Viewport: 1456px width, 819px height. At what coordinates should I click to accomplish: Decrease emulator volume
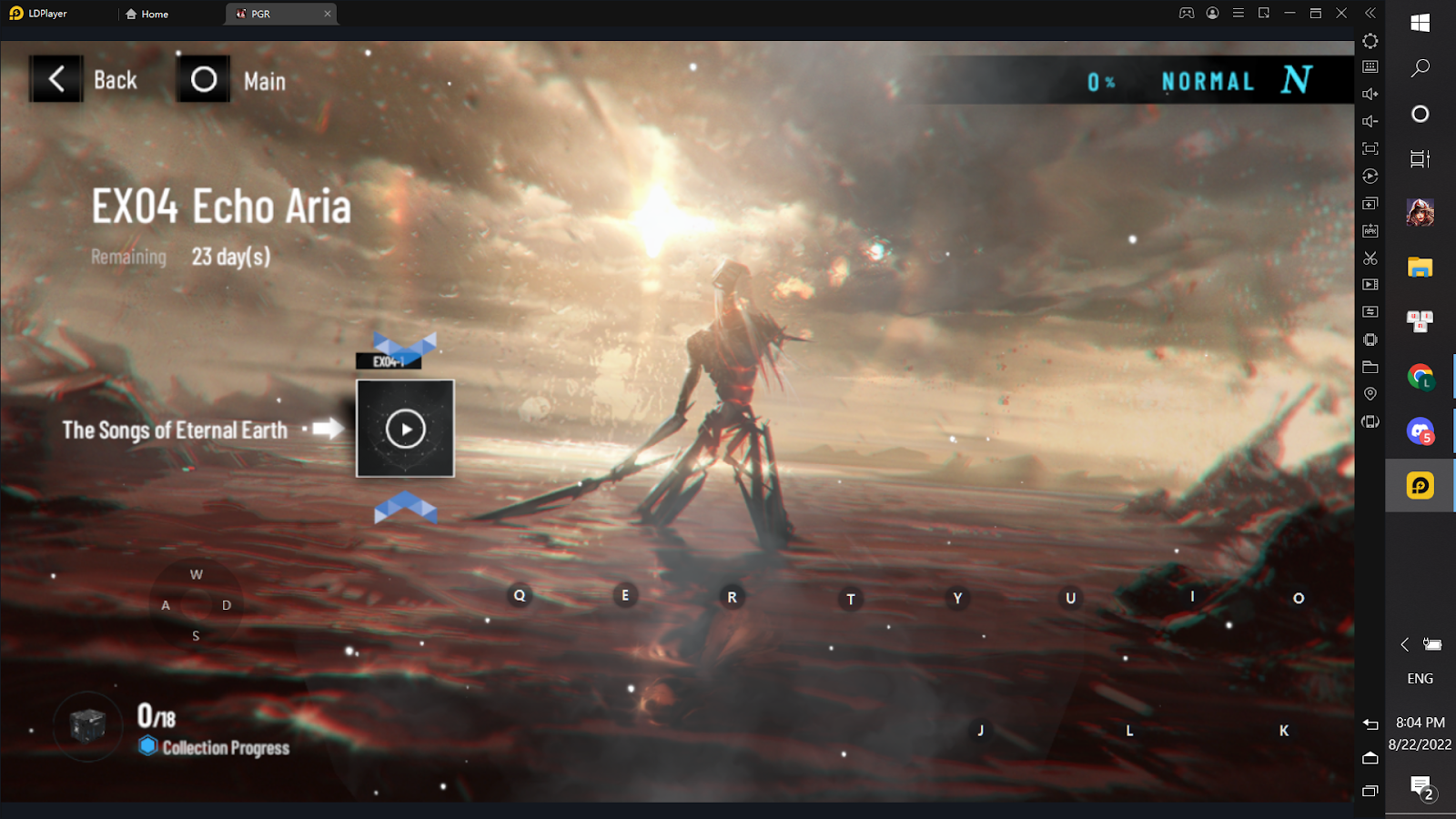[x=1370, y=121]
